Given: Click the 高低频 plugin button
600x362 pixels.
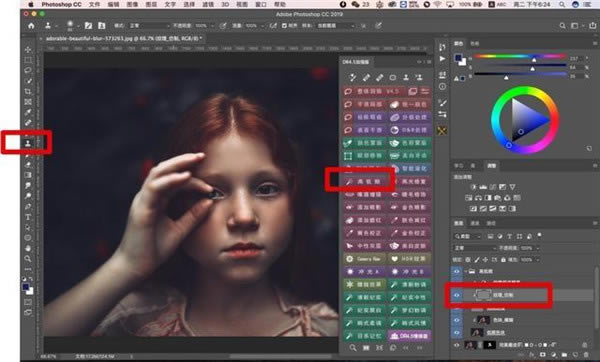Looking at the screenshot, I should tap(365, 181).
